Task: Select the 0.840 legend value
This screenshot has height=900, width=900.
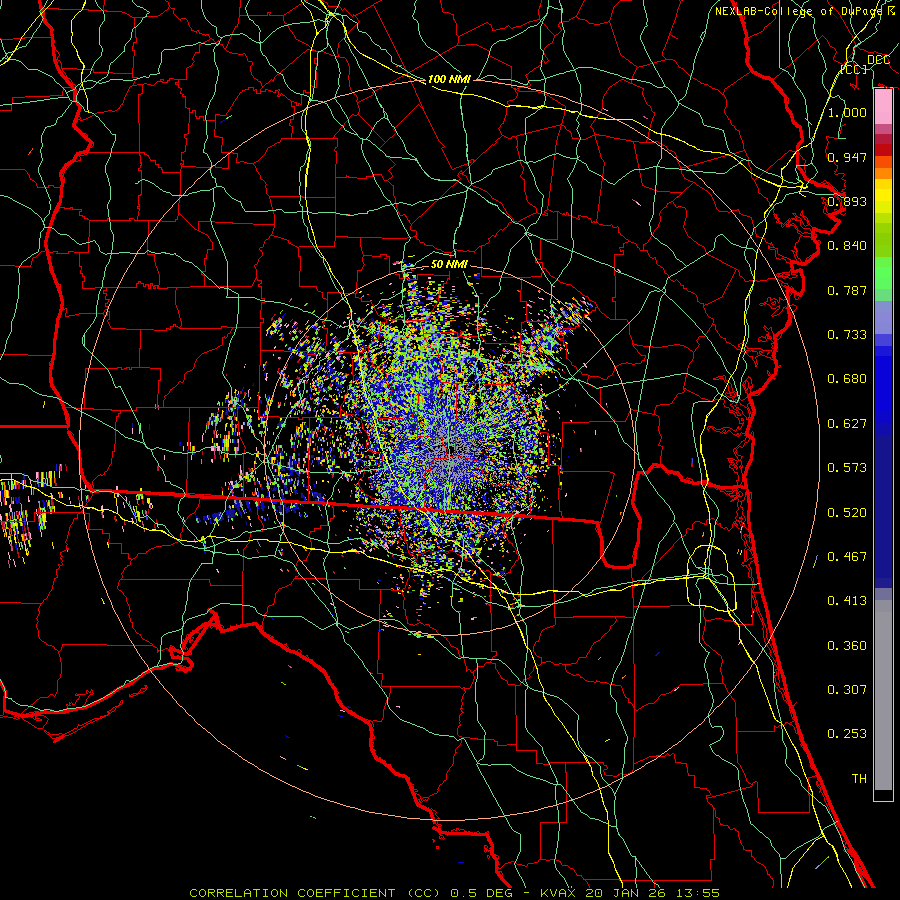Action: pyautogui.click(x=847, y=246)
